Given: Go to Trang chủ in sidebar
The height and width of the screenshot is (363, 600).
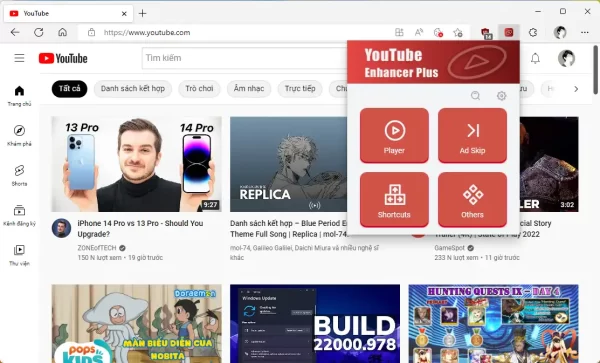Looking at the screenshot, I should (x=19, y=96).
